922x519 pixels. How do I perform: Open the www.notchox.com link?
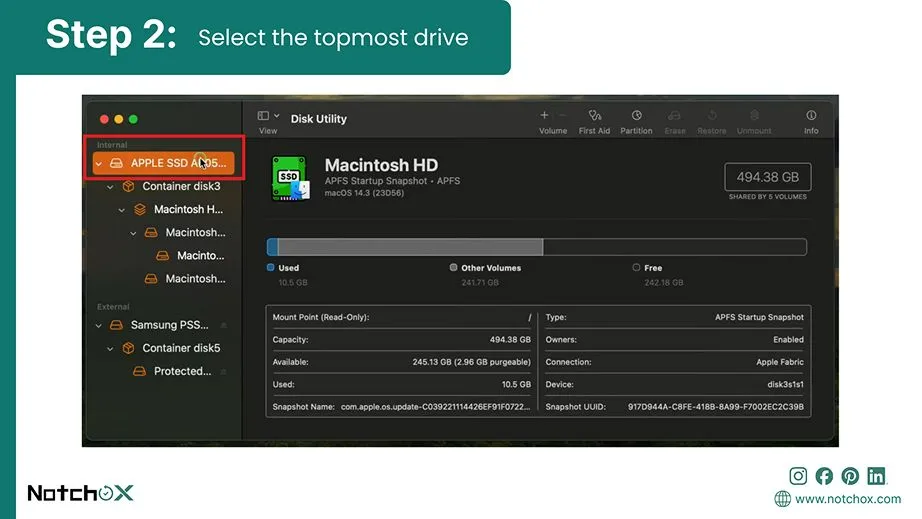(848, 499)
